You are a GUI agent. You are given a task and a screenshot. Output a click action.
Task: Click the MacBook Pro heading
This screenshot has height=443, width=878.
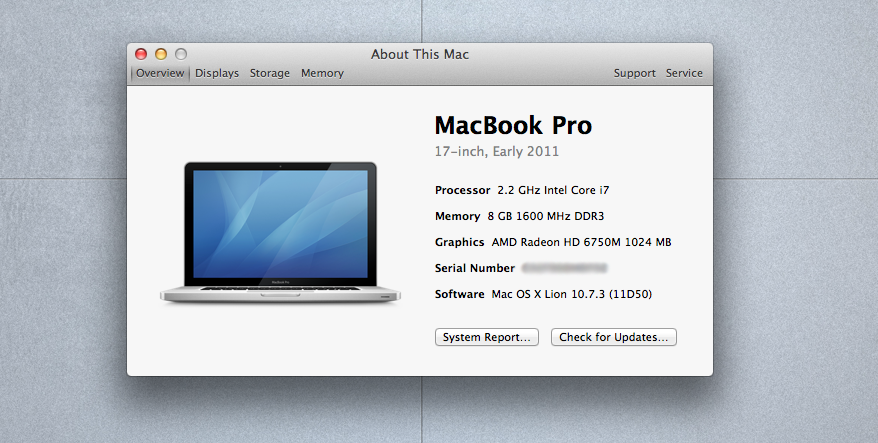[513, 125]
